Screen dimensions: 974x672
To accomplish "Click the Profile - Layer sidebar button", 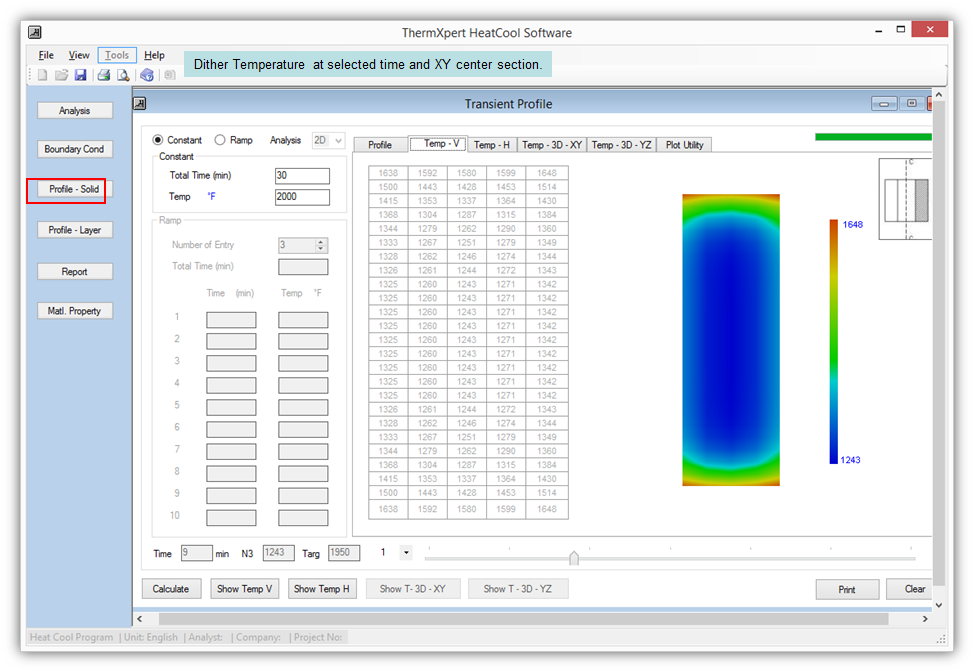I will tap(75, 230).
